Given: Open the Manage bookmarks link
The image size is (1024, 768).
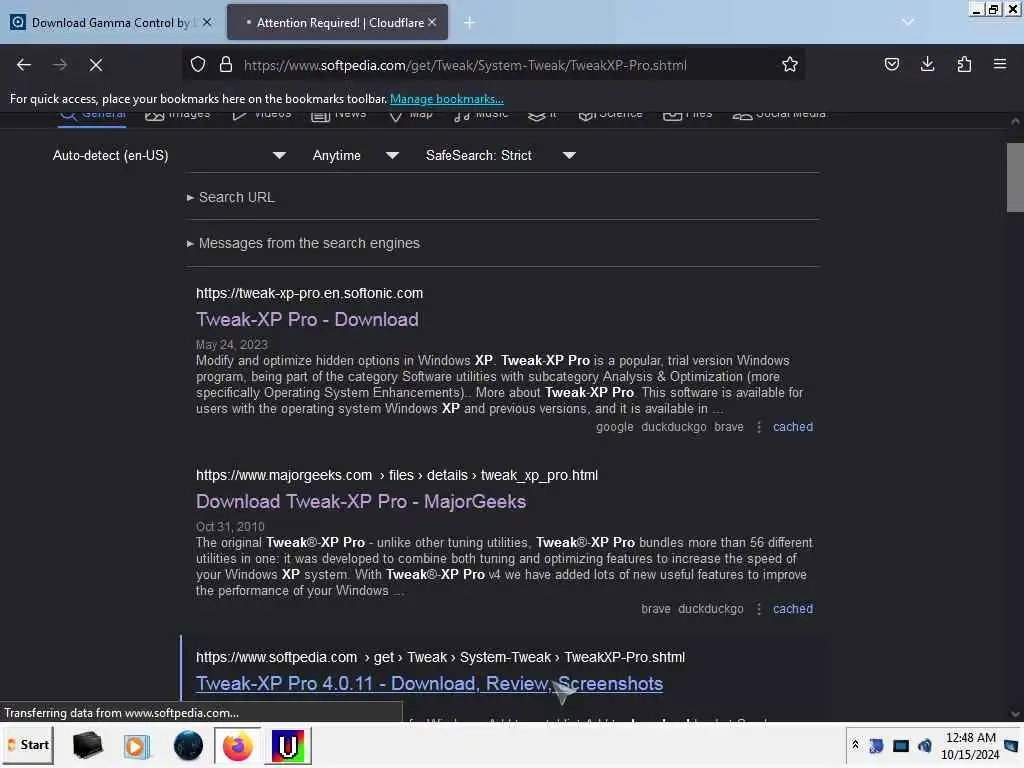Looking at the screenshot, I should point(447,99).
